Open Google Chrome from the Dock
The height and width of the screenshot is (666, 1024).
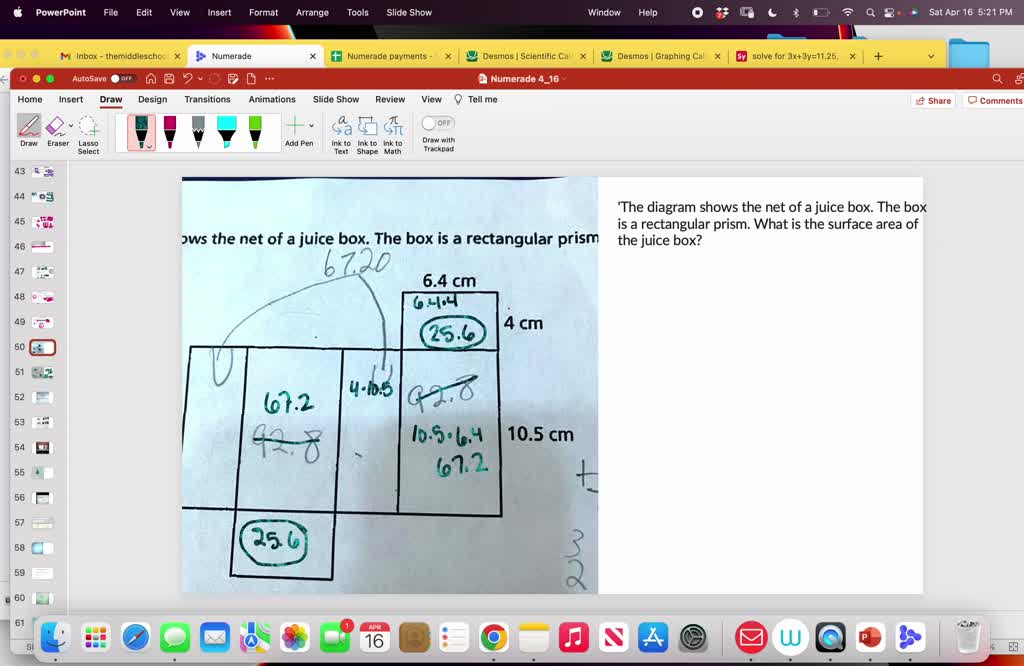(x=492, y=636)
